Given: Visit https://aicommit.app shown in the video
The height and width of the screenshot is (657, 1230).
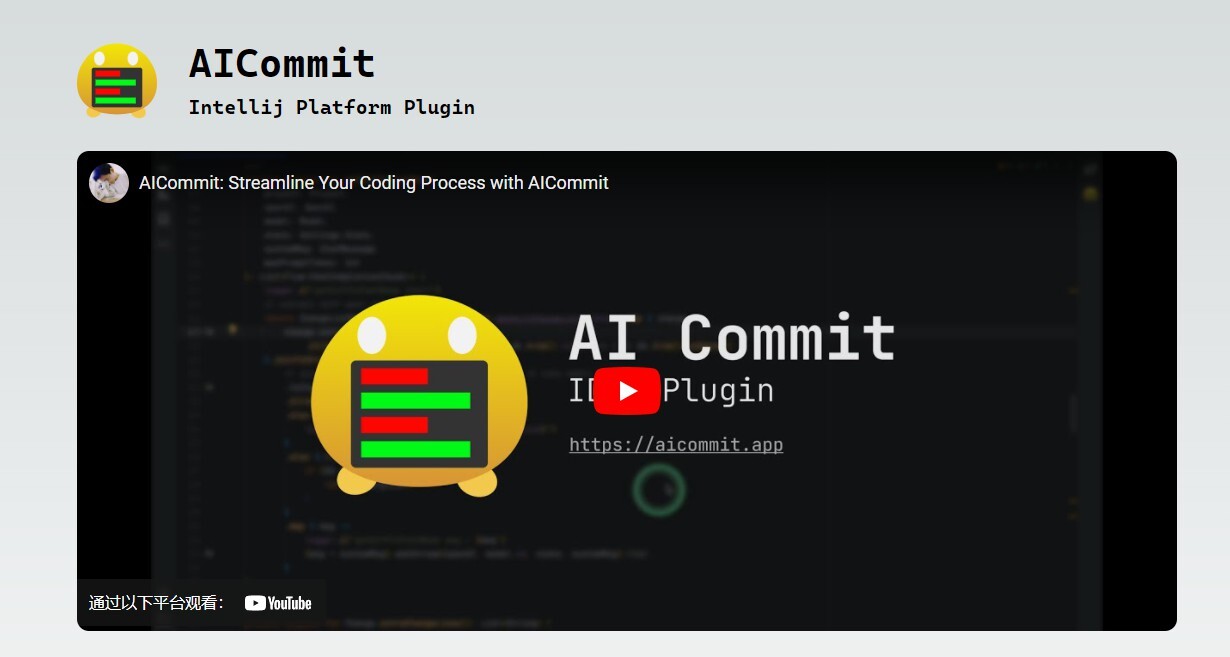Looking at the screenshot, I should coord(676,444).
